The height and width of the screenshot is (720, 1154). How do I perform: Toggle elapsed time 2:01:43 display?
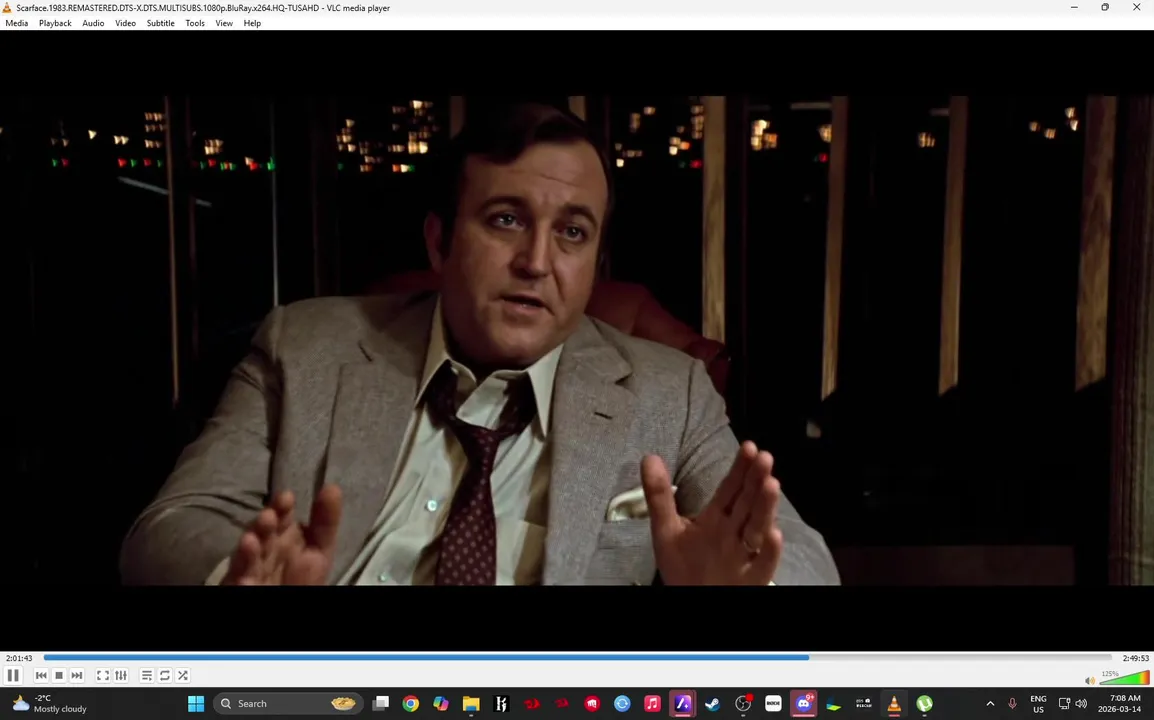pos(19,658)
